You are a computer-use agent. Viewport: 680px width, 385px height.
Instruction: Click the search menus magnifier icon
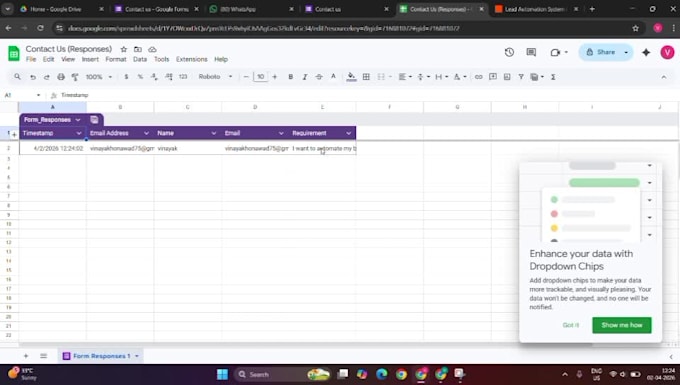pyautogui.click(x=17, y=77)
